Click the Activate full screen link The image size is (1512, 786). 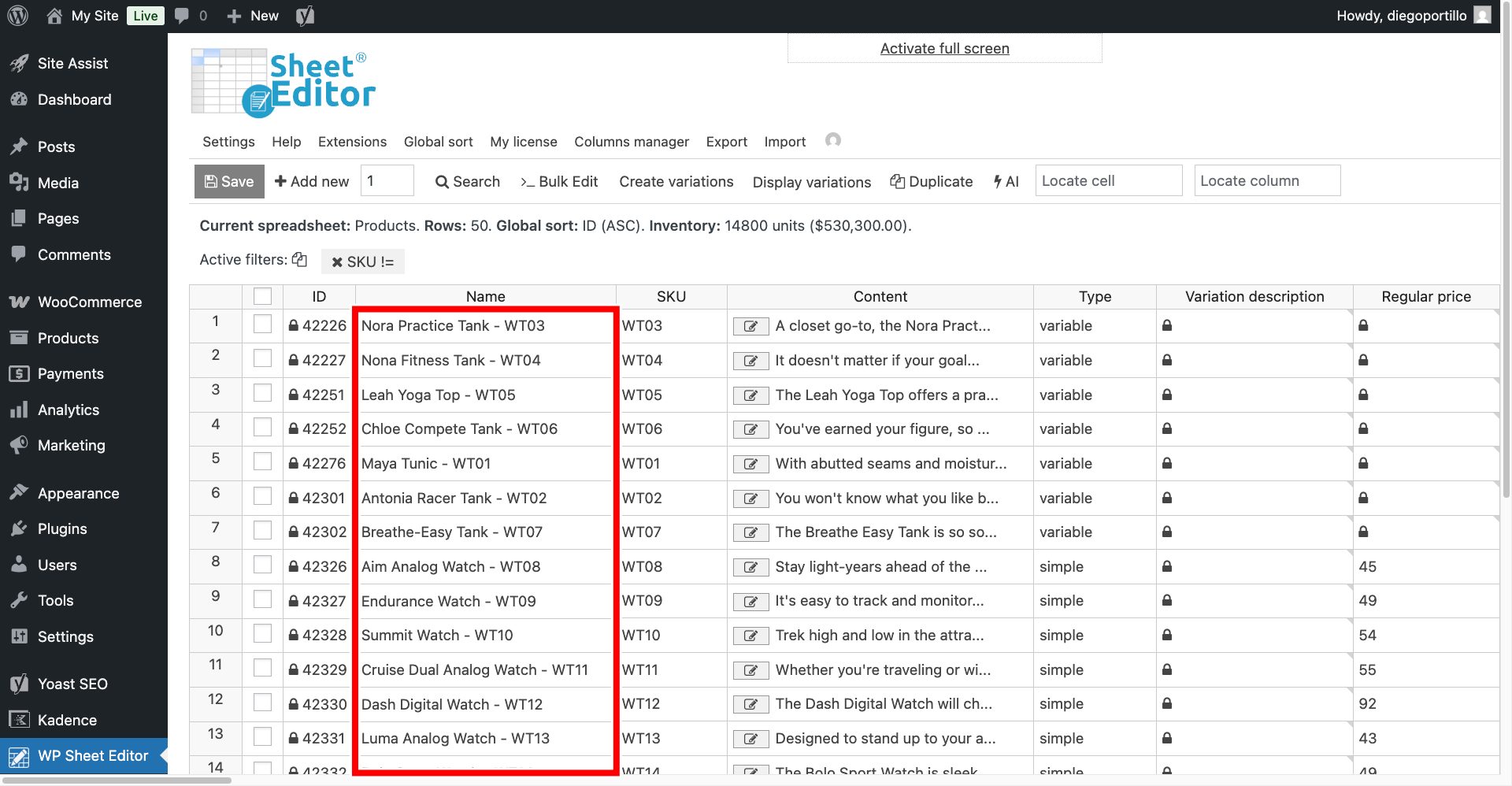coord(944,49)
